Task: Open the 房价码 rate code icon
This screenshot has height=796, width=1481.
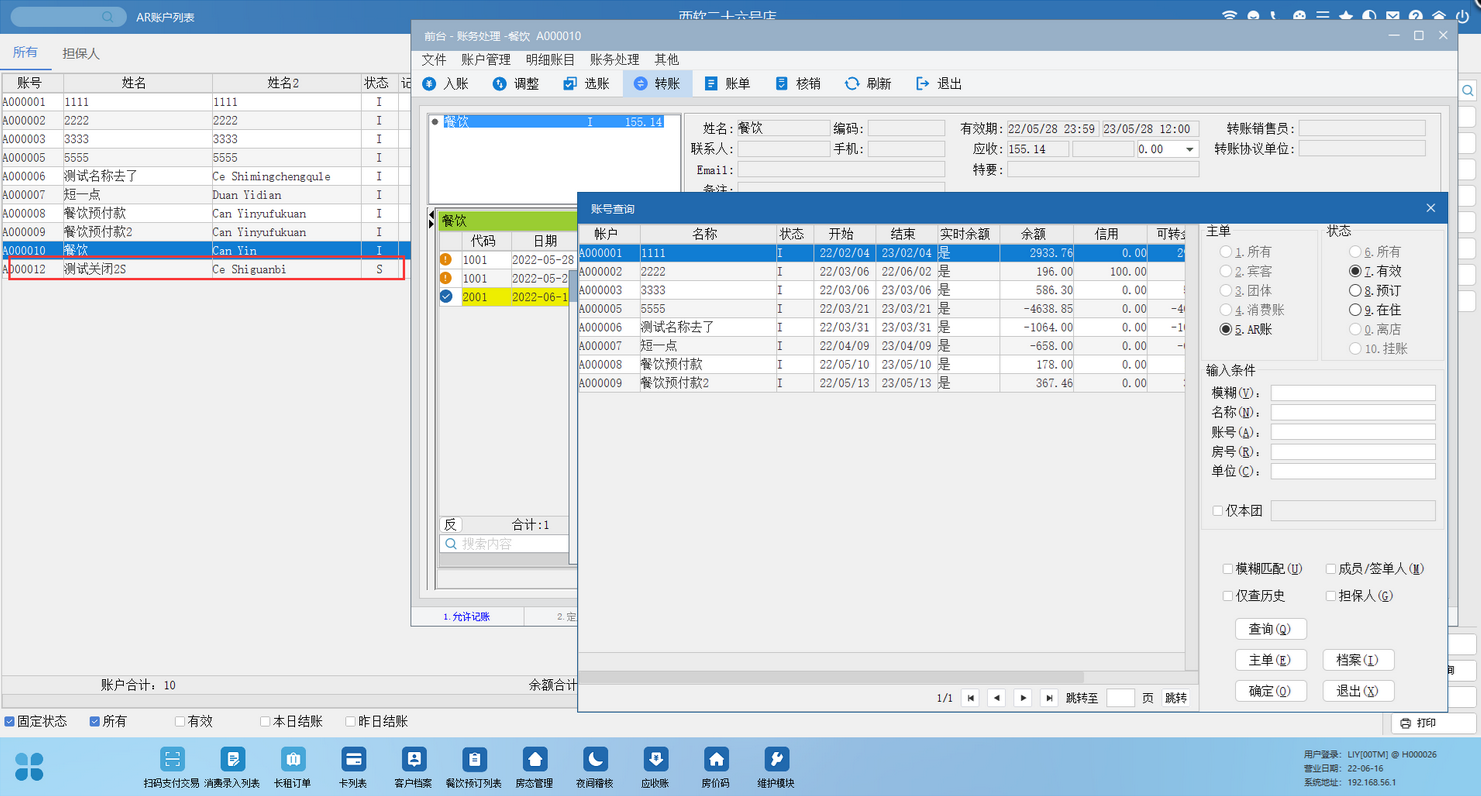Action: (x=715, y=759)
